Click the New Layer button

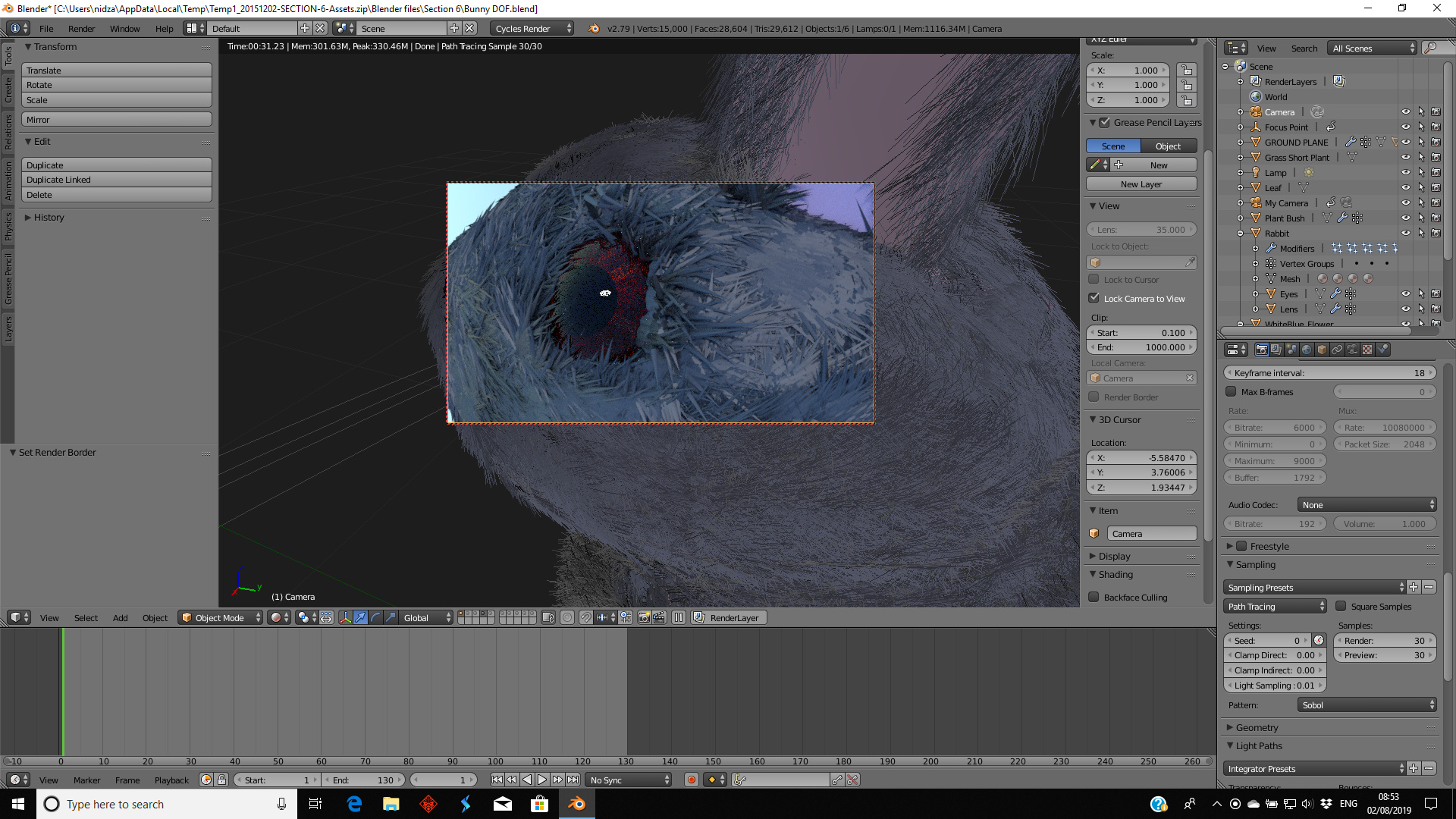click(1141, 184)
